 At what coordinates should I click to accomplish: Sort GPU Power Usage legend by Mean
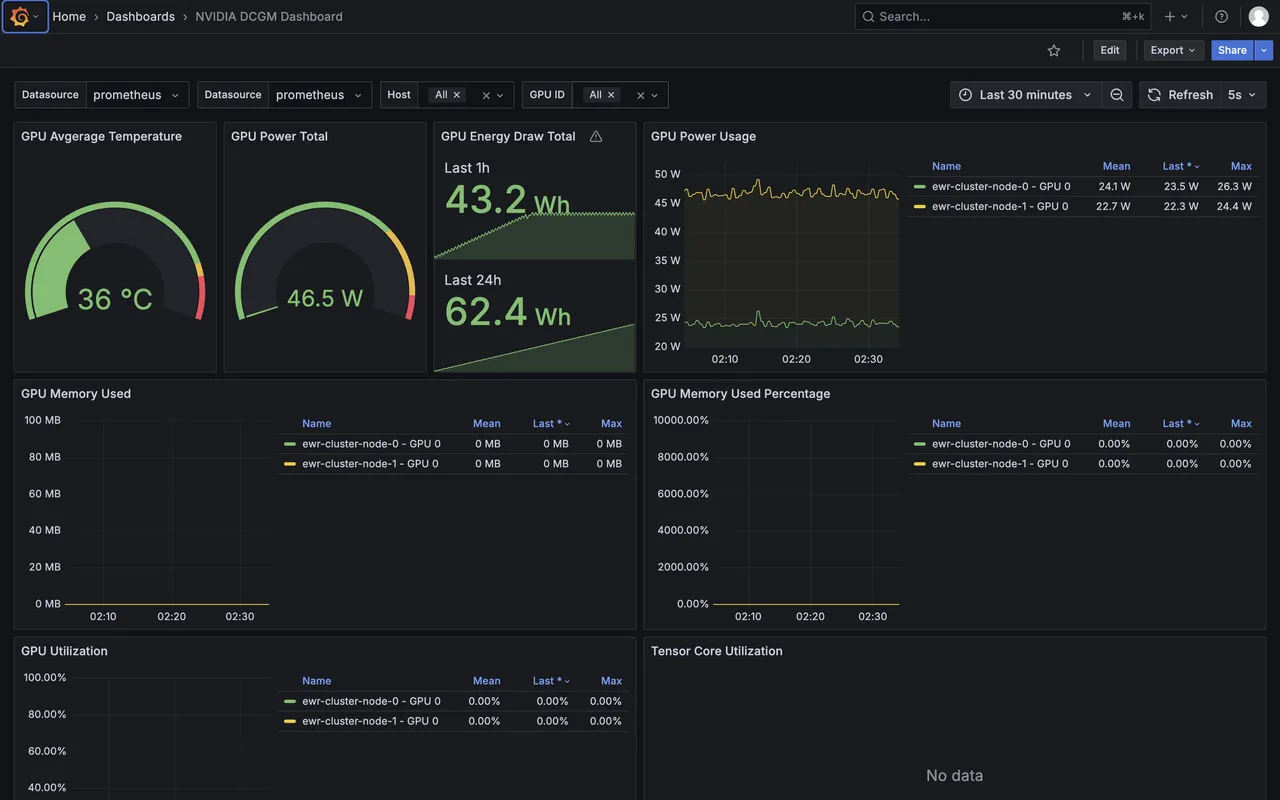1116,166
